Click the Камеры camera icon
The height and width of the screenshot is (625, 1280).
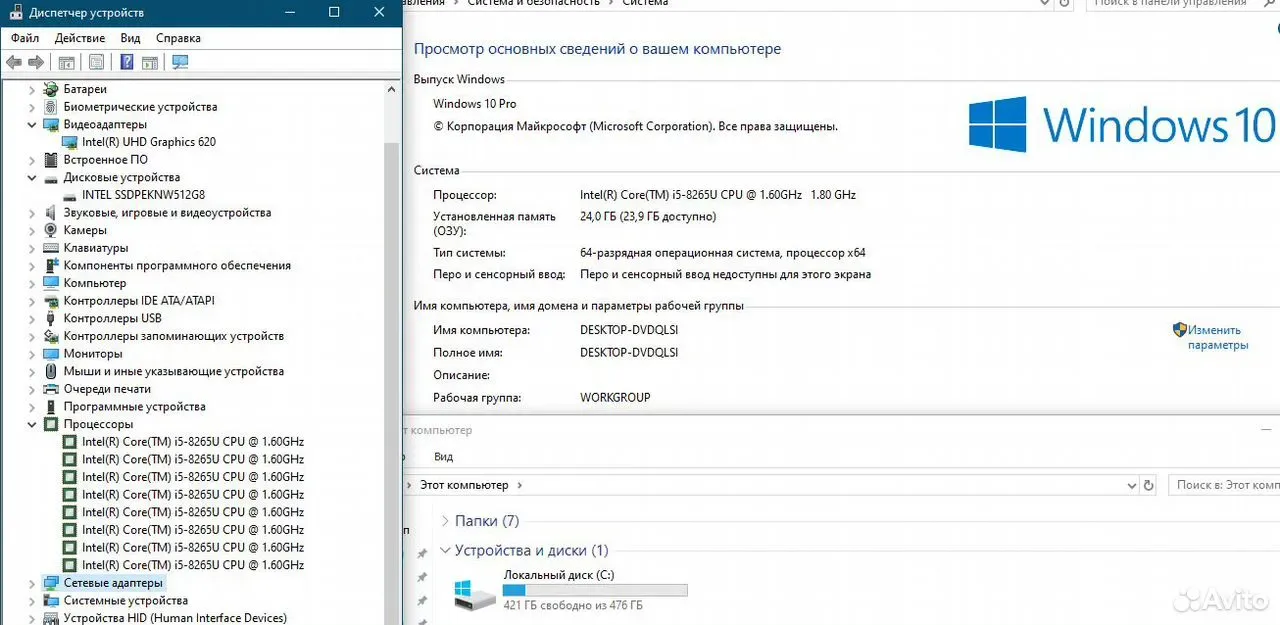tap(51, 230)
